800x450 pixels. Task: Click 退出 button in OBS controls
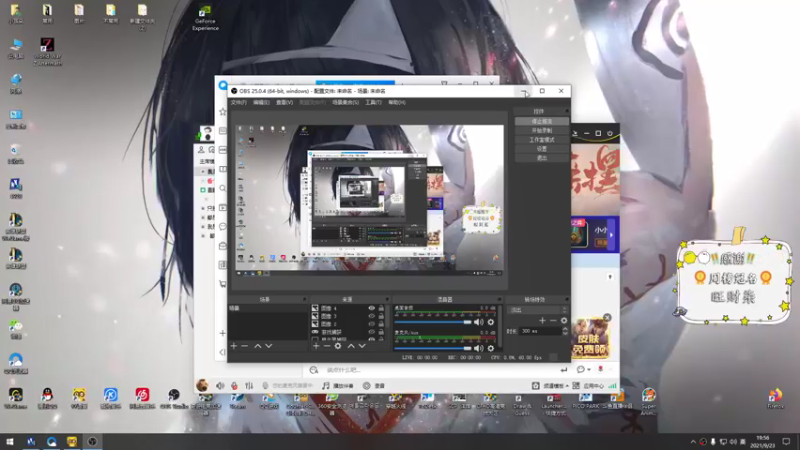(x=542, y=158)
